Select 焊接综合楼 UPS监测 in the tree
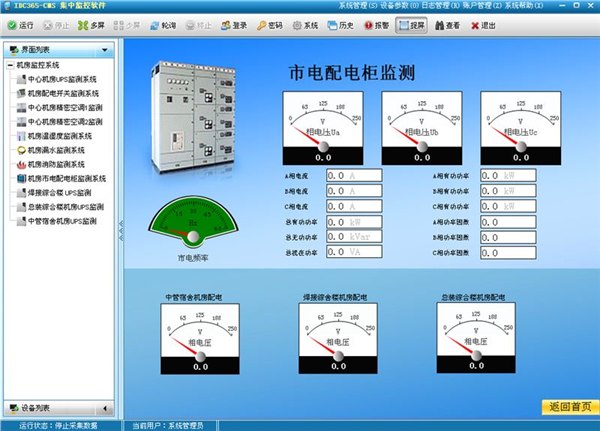Image resolution: width=600 pixels, height=431 pixels. pyautogui.click(x=59, y=193)
